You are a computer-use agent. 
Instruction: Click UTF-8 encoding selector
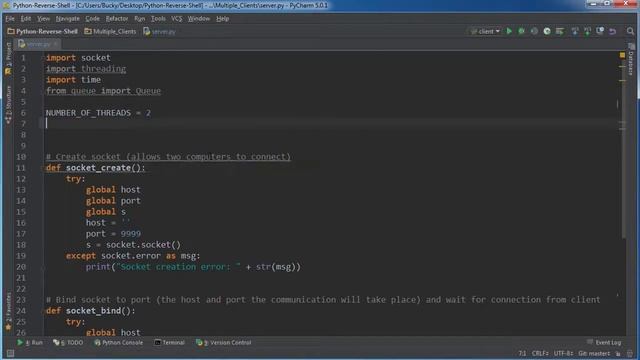[563, 353]
